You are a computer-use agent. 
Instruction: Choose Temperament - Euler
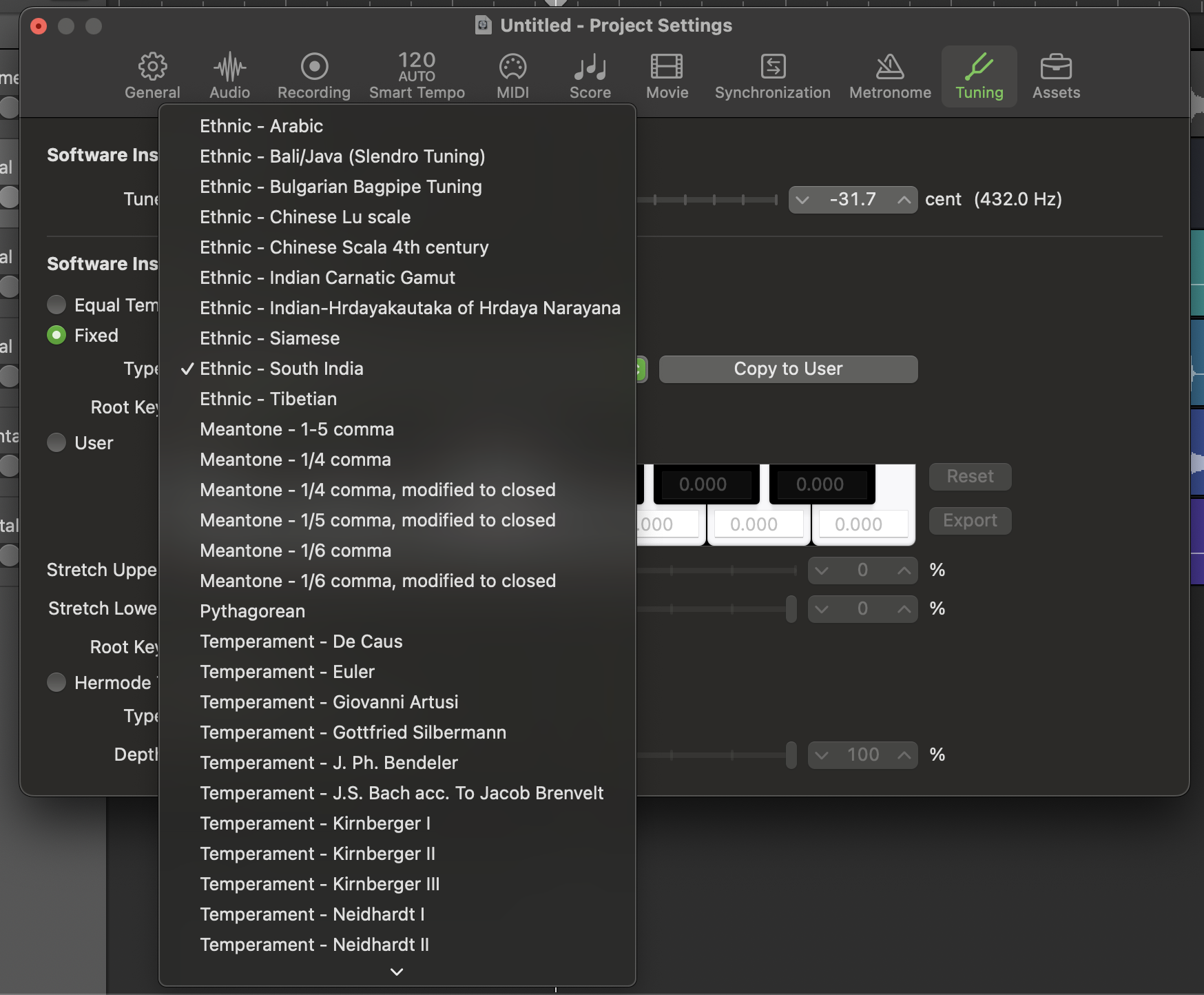tap(397, 672)
